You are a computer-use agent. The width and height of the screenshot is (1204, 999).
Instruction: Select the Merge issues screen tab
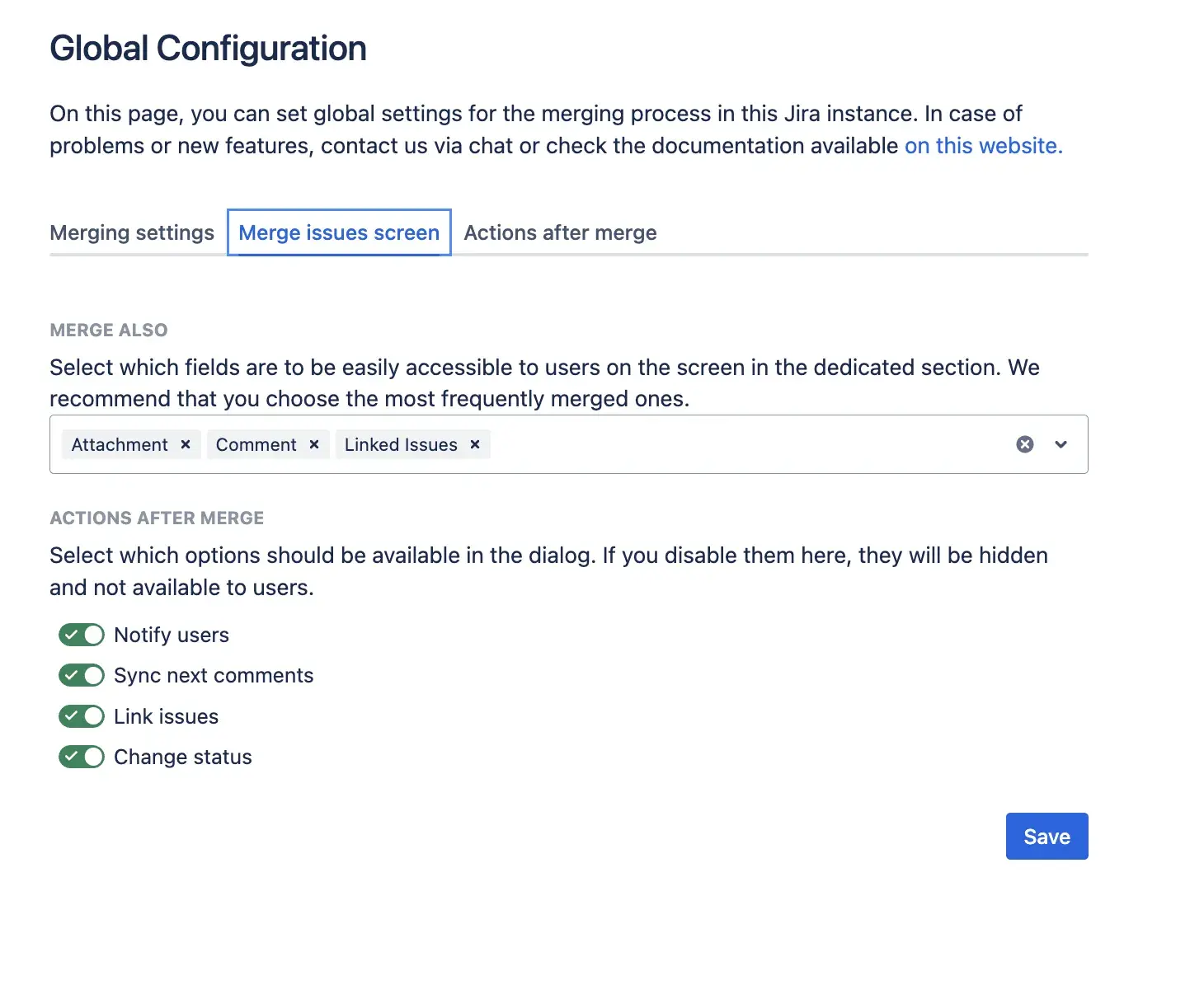click(339, 232)
